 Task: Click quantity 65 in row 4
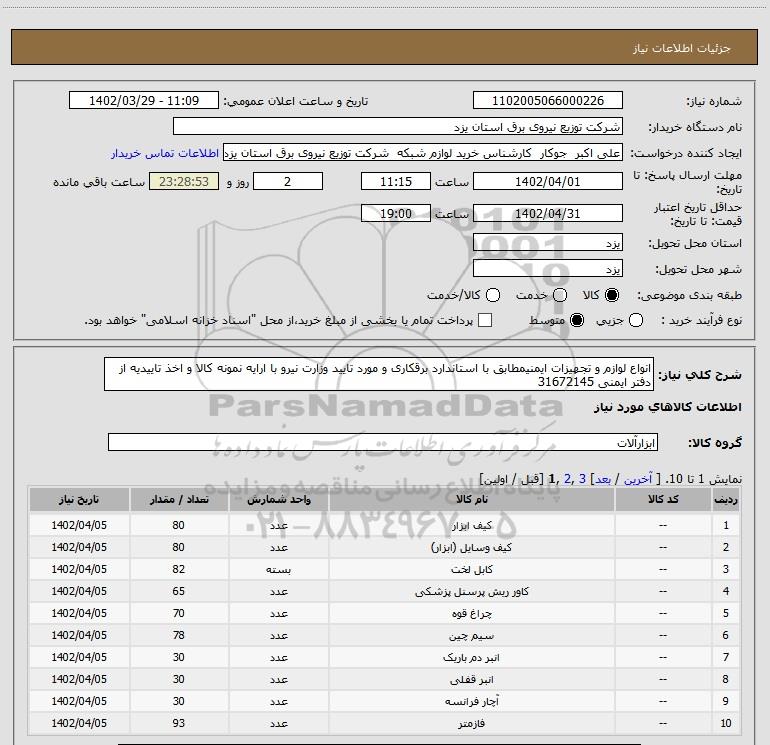179,591
